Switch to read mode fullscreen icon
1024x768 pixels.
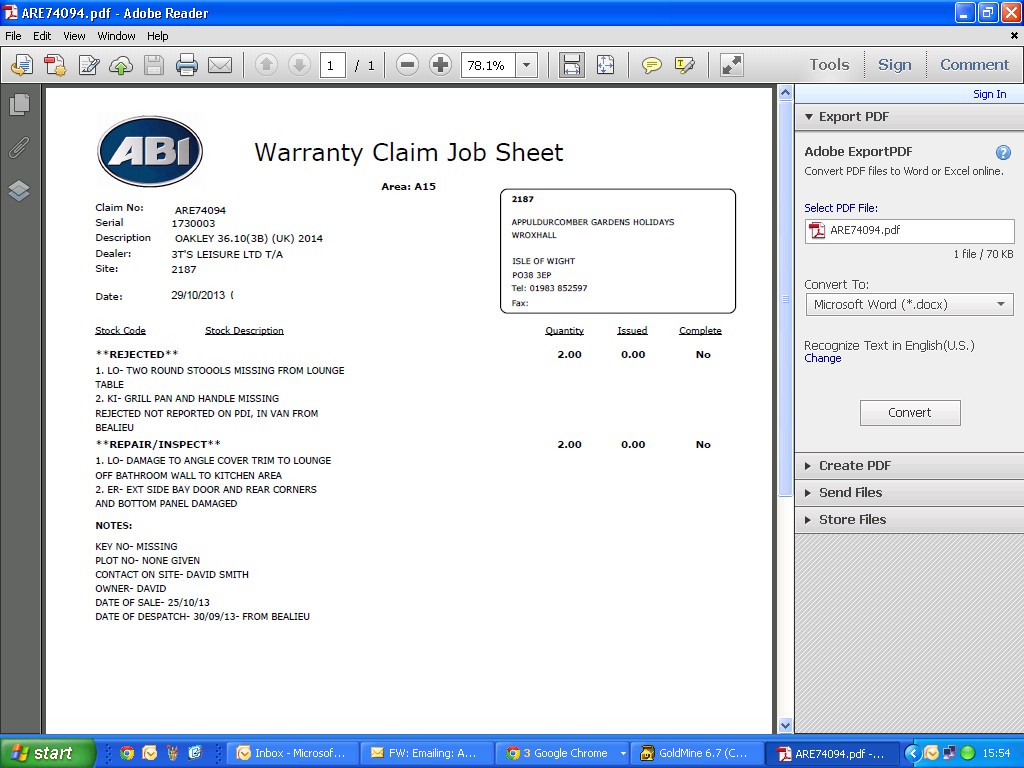coord(732,65)
